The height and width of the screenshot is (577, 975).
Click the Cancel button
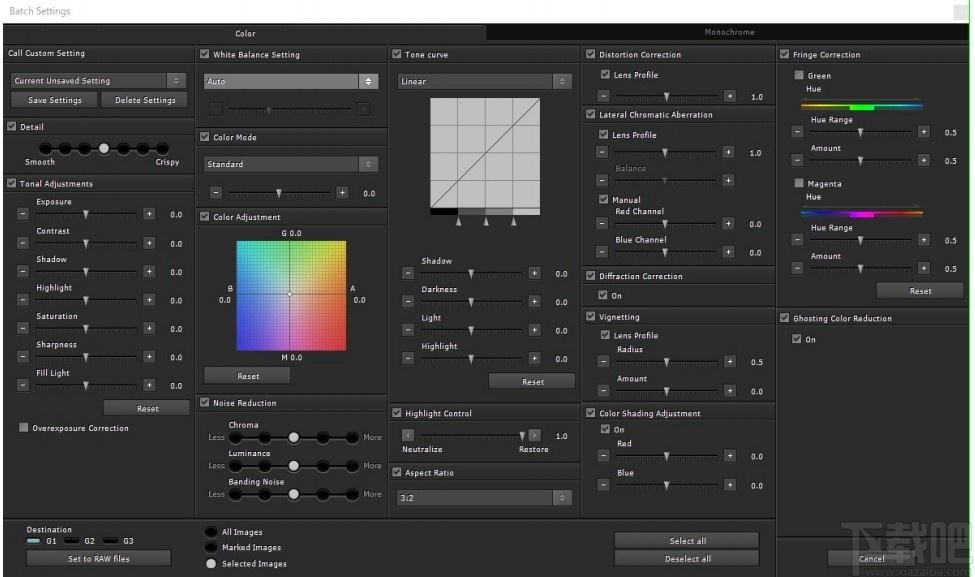point(871,558)
